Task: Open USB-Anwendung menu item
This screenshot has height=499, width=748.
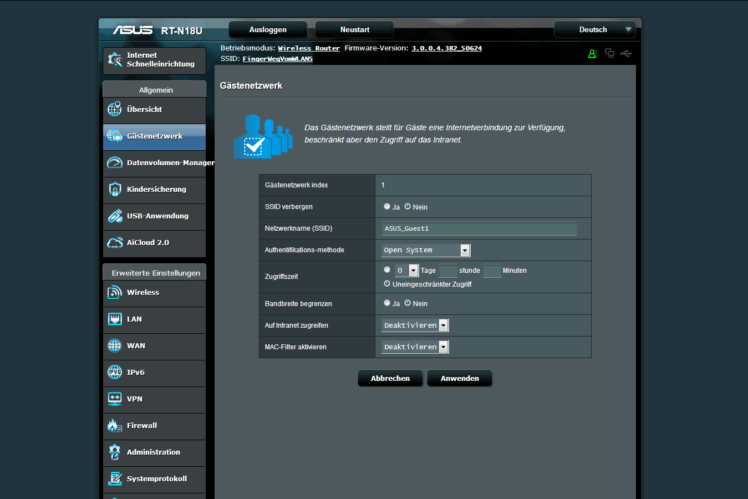Action: click(155, 216)
